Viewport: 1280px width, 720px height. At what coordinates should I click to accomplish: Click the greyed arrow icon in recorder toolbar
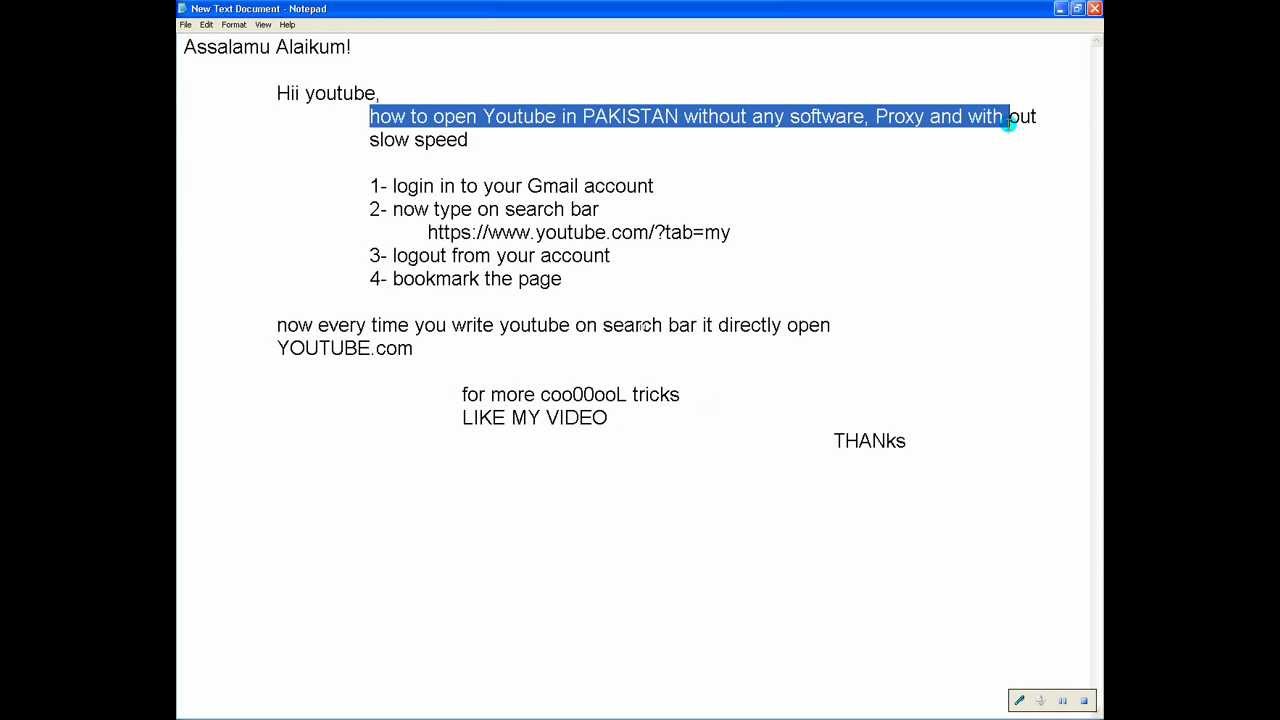click(x=1041, y=701)
